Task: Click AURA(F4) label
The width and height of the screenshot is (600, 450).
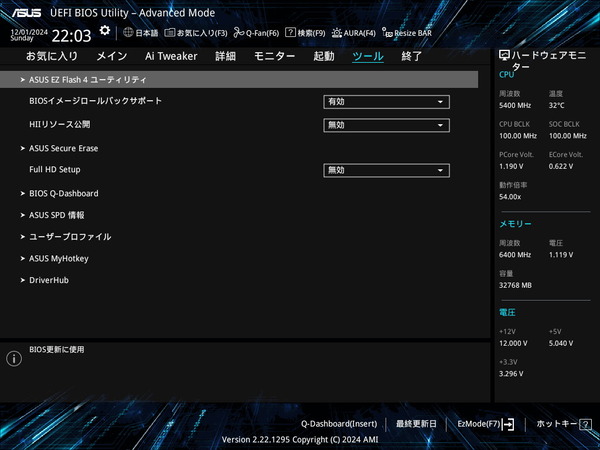Action: click(x=359, y=33)
